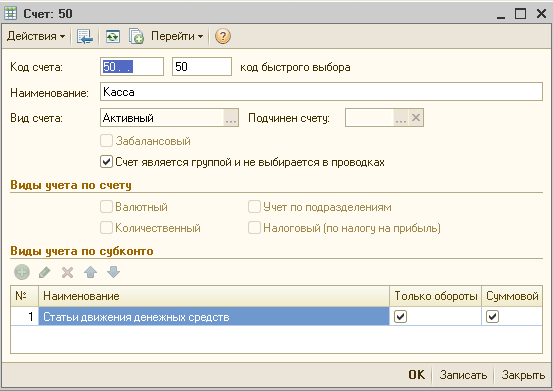
Task: Click the pencil edit subkonto icon
Action: 45,272
